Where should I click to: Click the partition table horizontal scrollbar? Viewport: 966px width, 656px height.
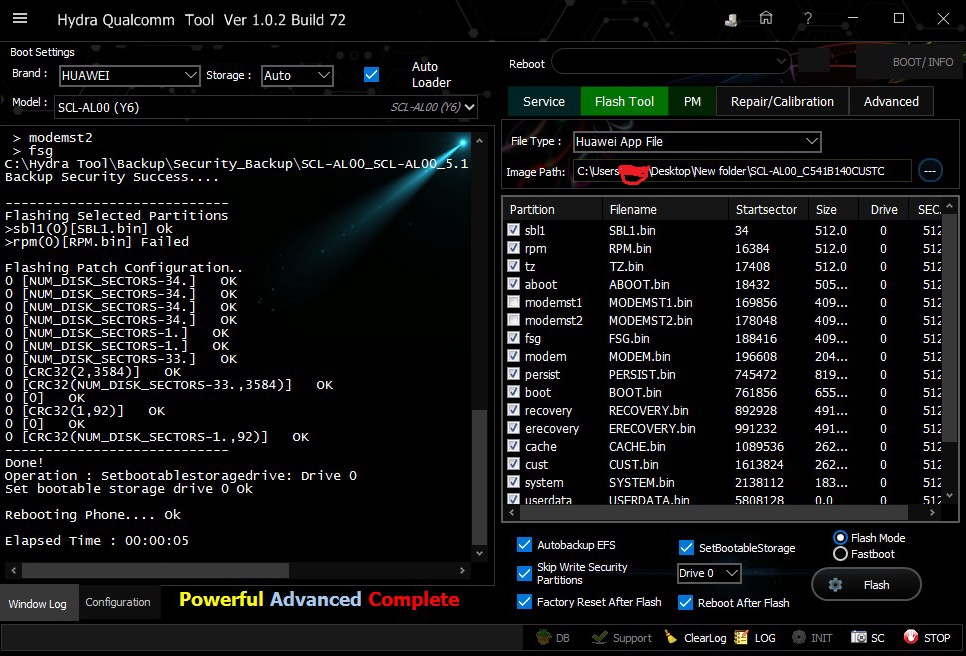712,512
